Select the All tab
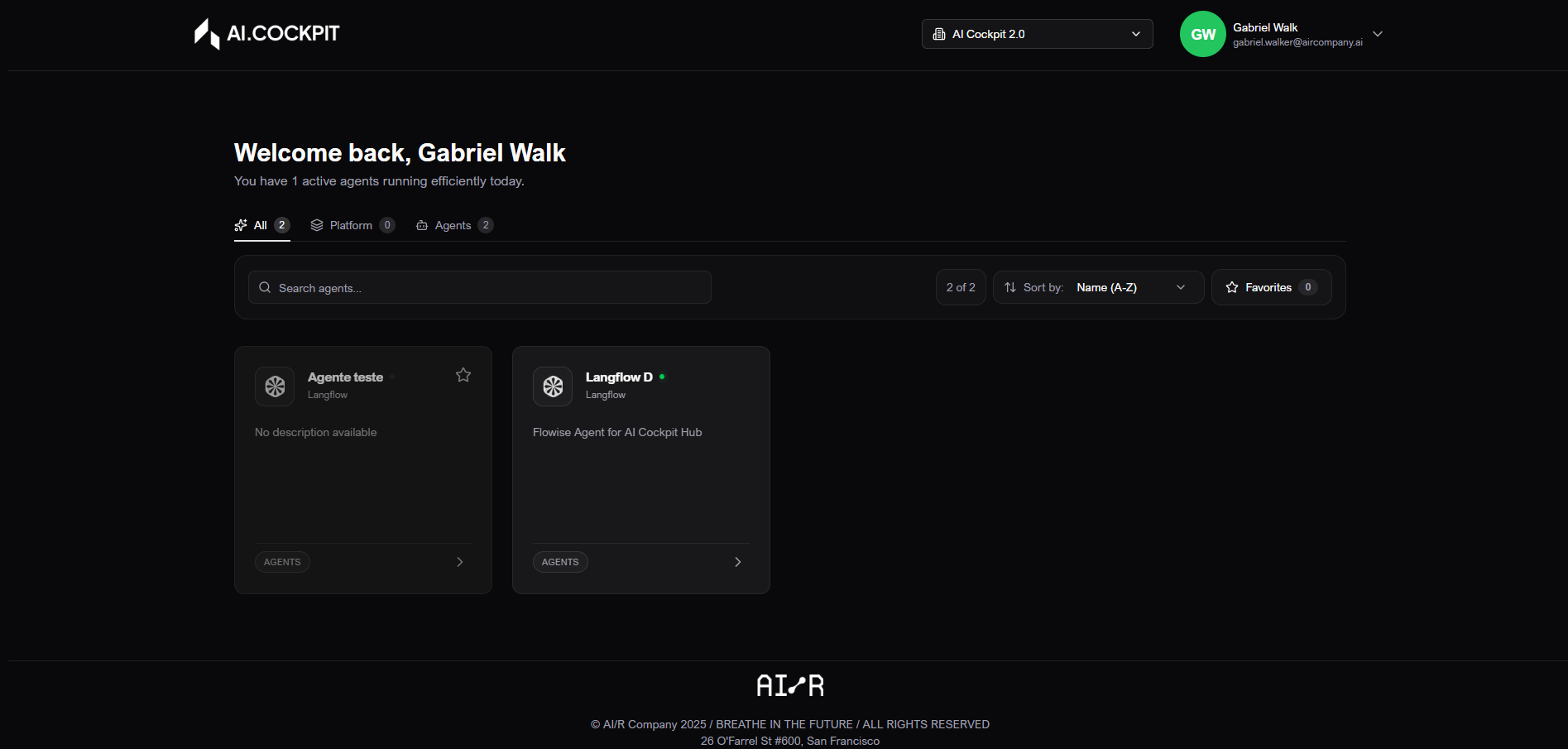Viewport: 1568px width, 749px height. (261, 225)
